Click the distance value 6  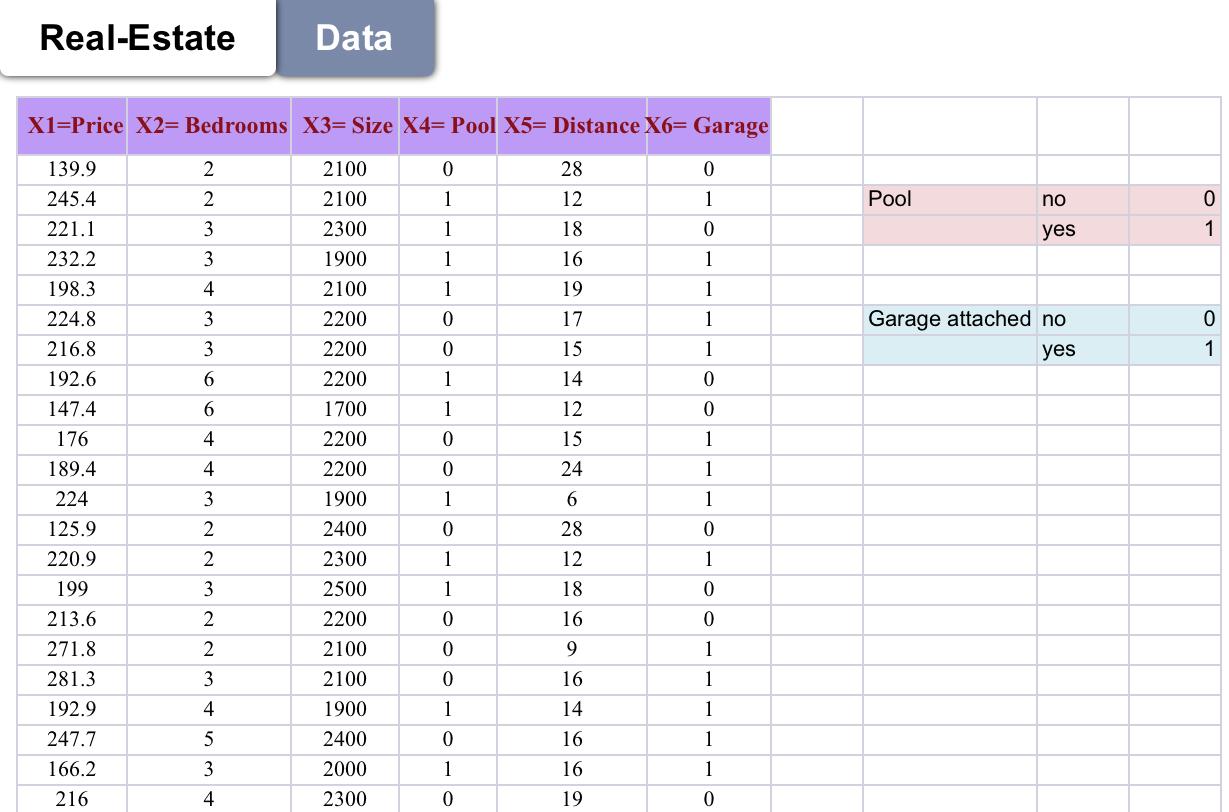(573, 499)
